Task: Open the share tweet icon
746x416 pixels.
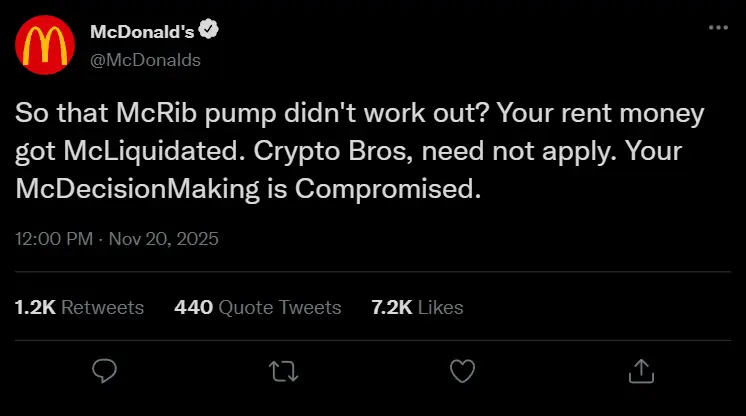Action: coord(640,371)
